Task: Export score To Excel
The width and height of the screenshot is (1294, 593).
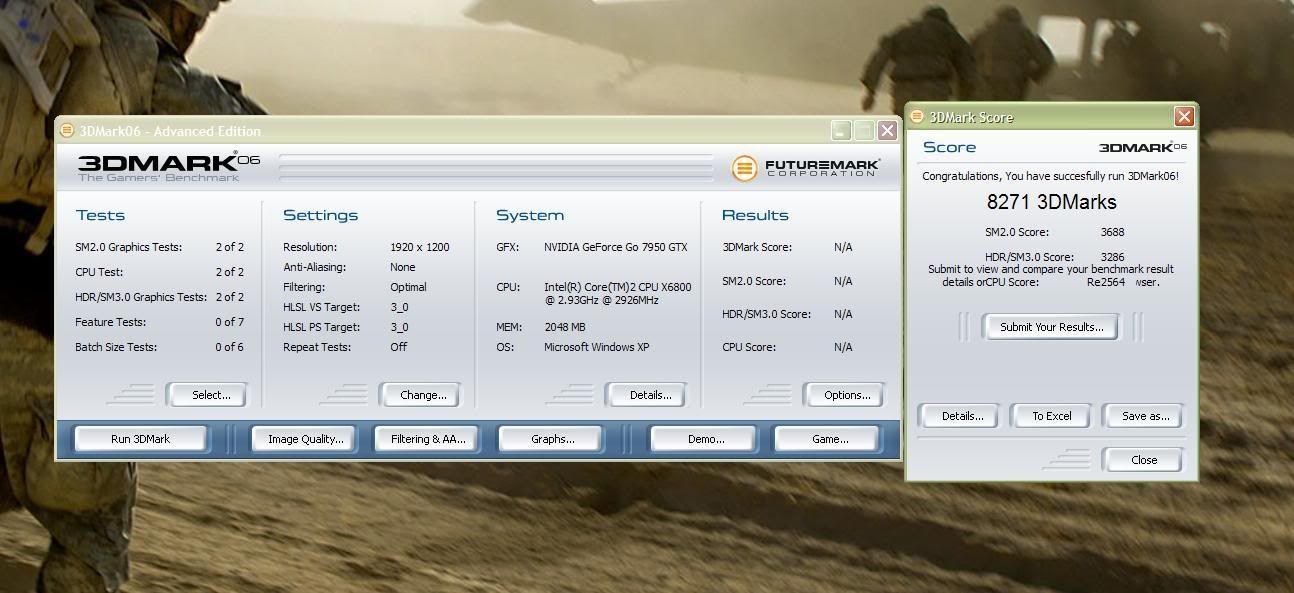Action: [x=1051, y=416]
